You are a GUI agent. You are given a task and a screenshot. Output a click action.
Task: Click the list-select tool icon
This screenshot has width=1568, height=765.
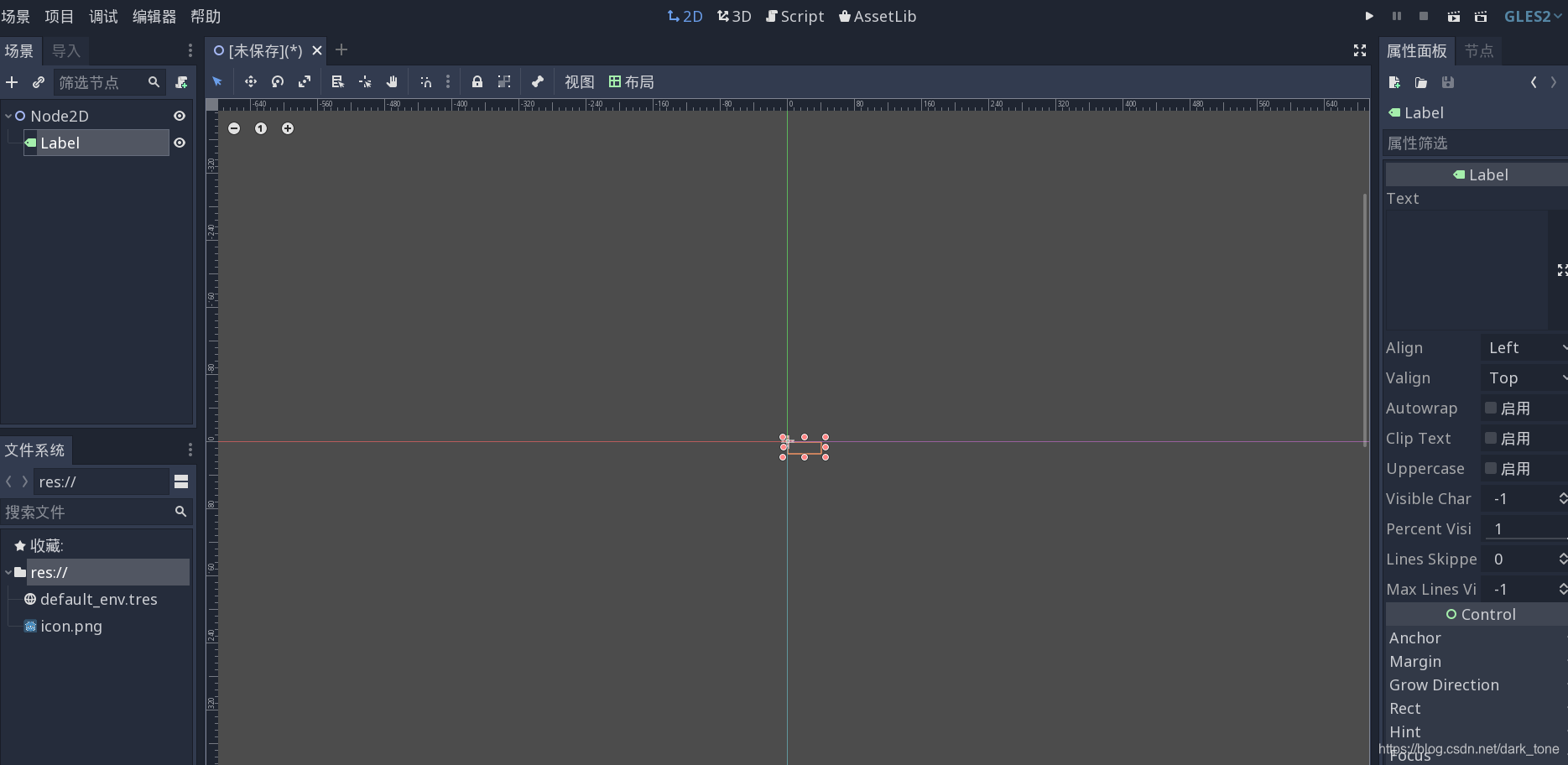(x=337, y=81)
